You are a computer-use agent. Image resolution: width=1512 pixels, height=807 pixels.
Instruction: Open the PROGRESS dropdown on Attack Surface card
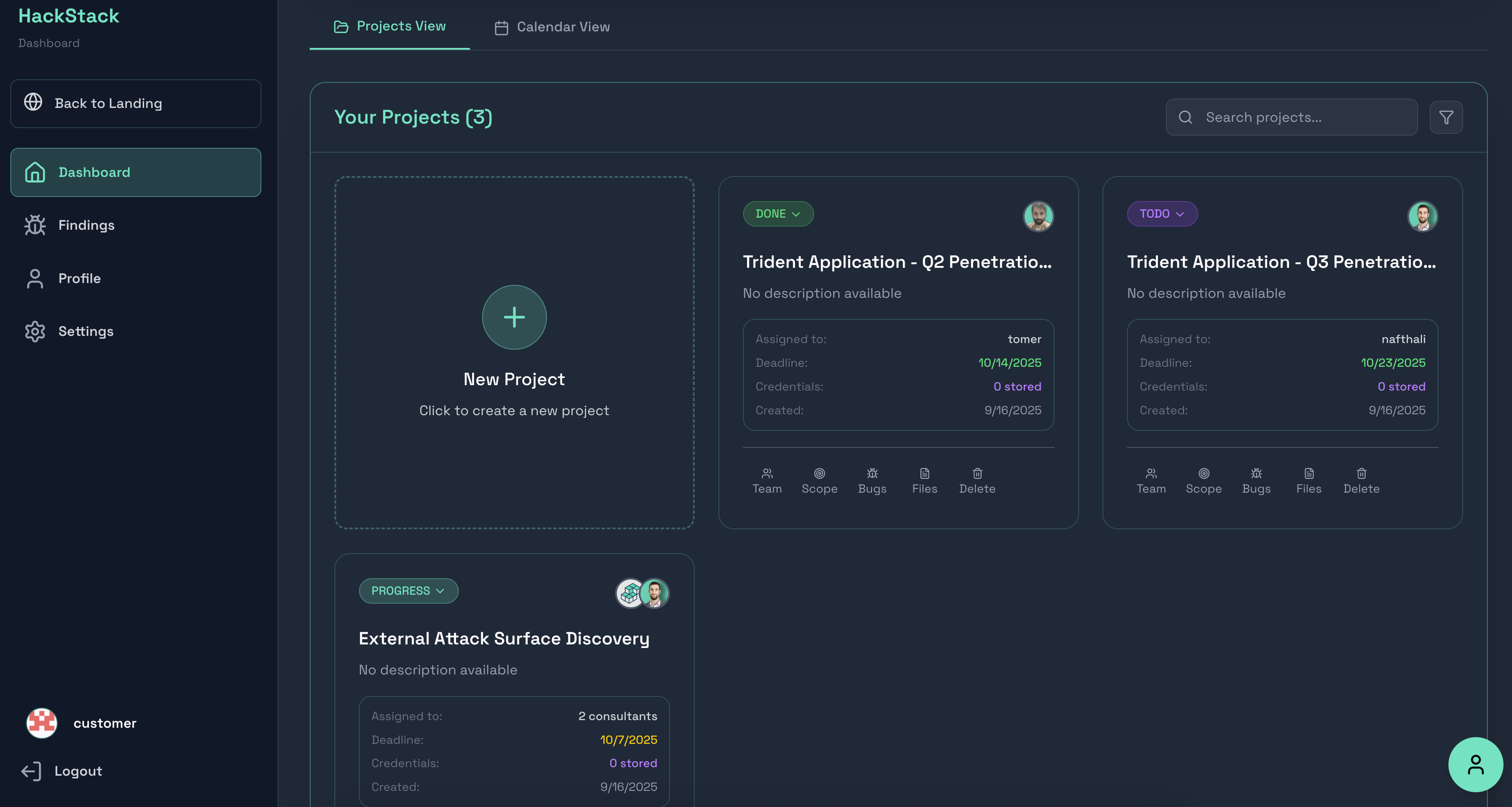click(x=408, y=591)
